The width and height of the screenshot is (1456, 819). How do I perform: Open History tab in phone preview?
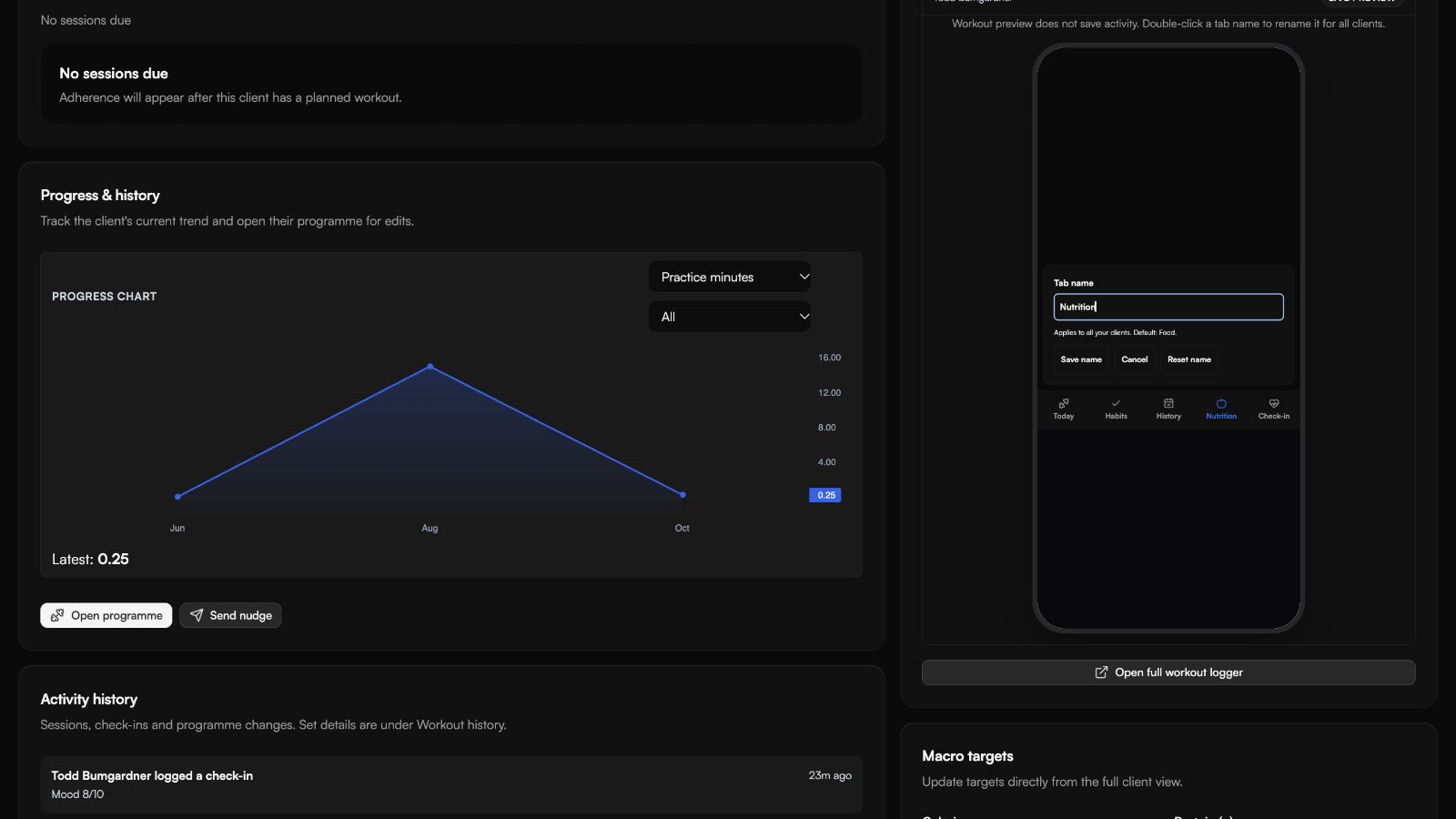click(x=1168, y=409)
